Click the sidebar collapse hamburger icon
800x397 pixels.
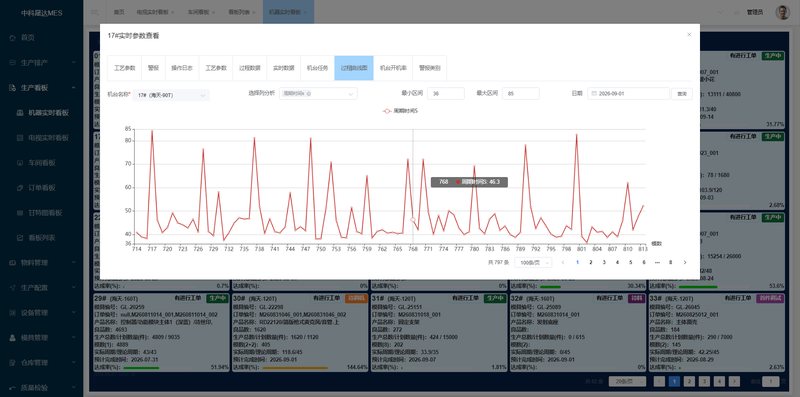point(94,12)
